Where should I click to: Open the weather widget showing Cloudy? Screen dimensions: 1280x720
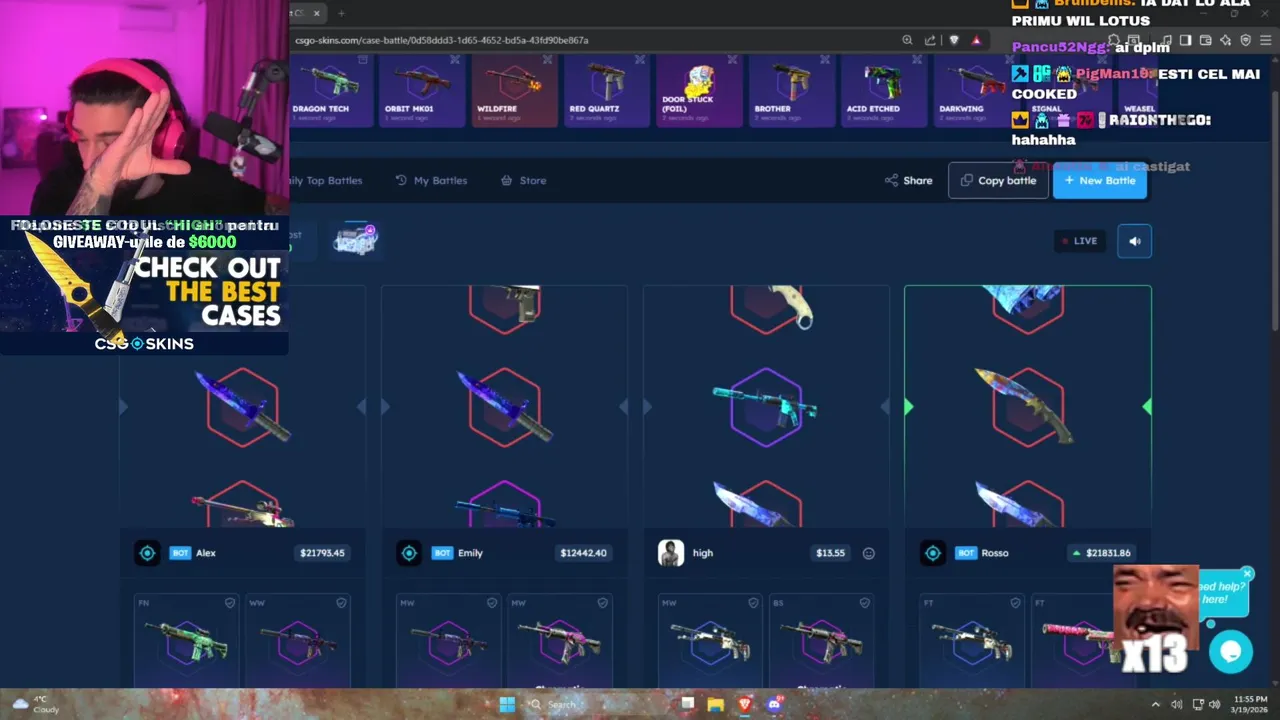35,704
